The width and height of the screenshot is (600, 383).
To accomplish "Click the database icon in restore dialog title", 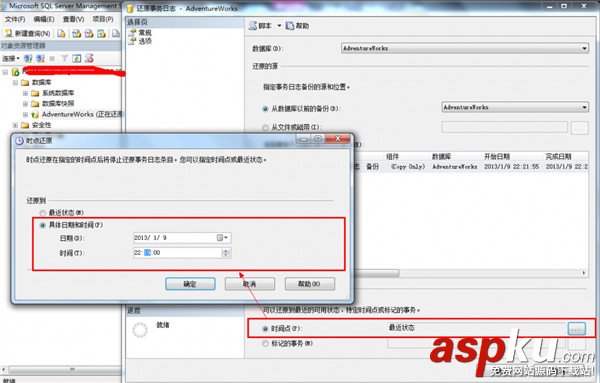I will [130, 8].
